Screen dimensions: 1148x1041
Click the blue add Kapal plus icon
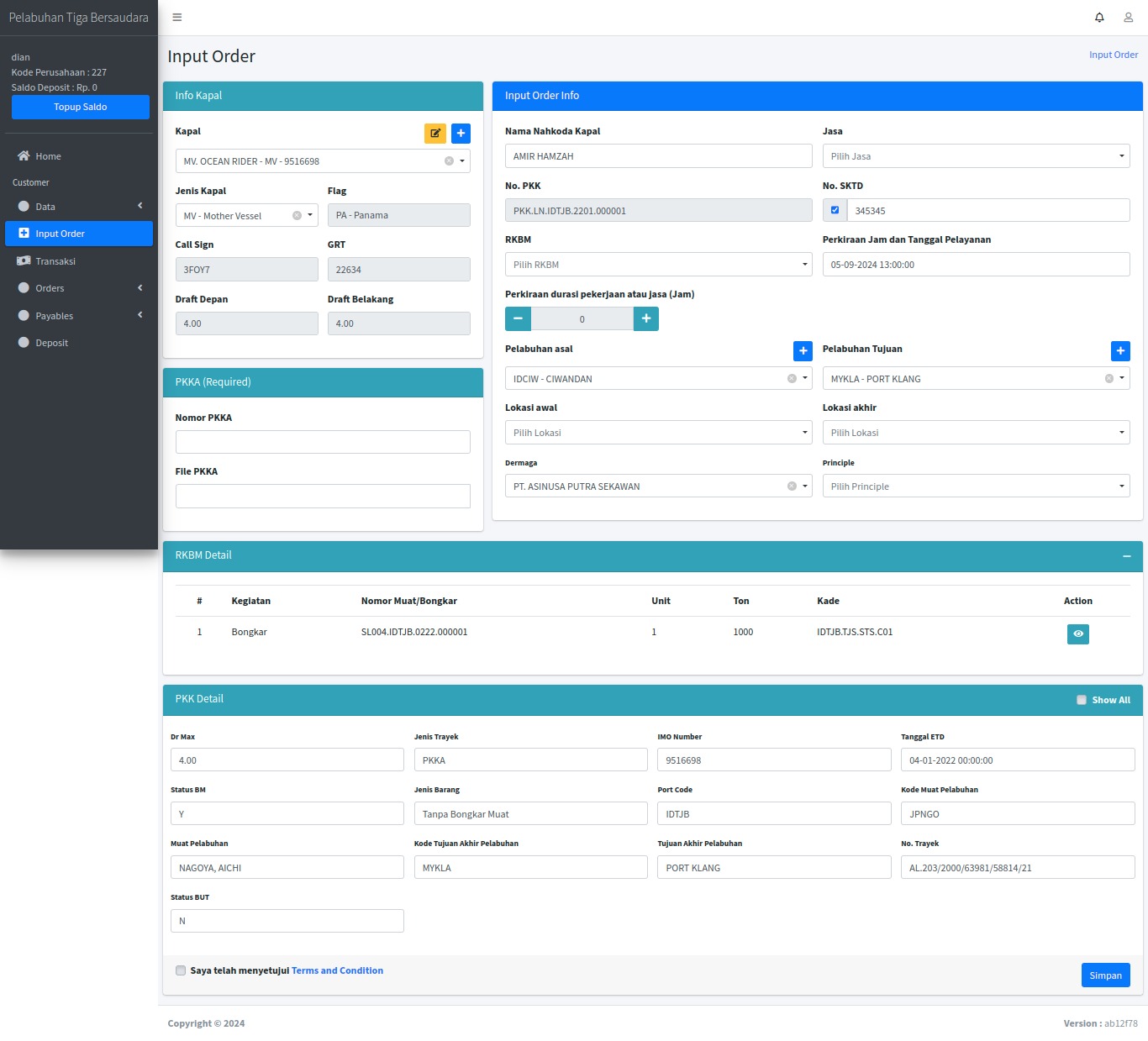click(461, 134)
